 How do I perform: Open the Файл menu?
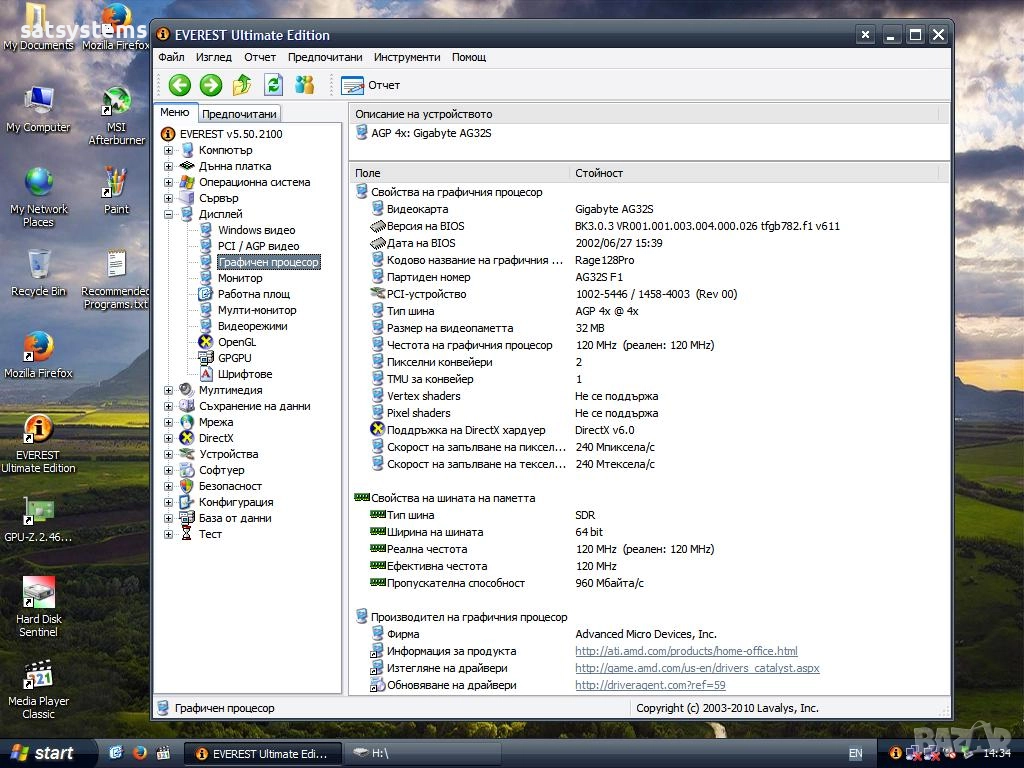171,57
